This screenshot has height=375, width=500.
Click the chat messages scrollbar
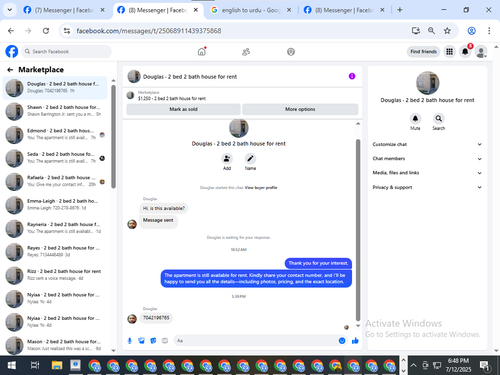pyautogui.click(x=358, y=230)
